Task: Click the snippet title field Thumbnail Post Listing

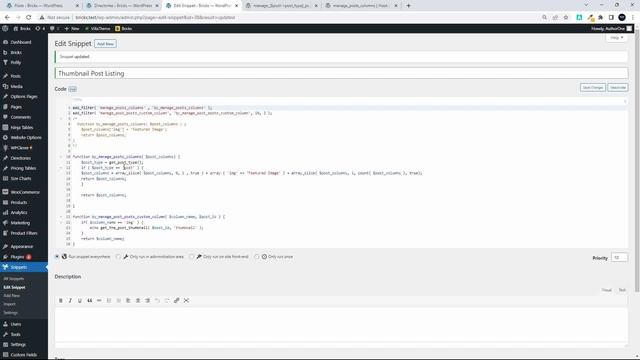Action: [341, 73]
